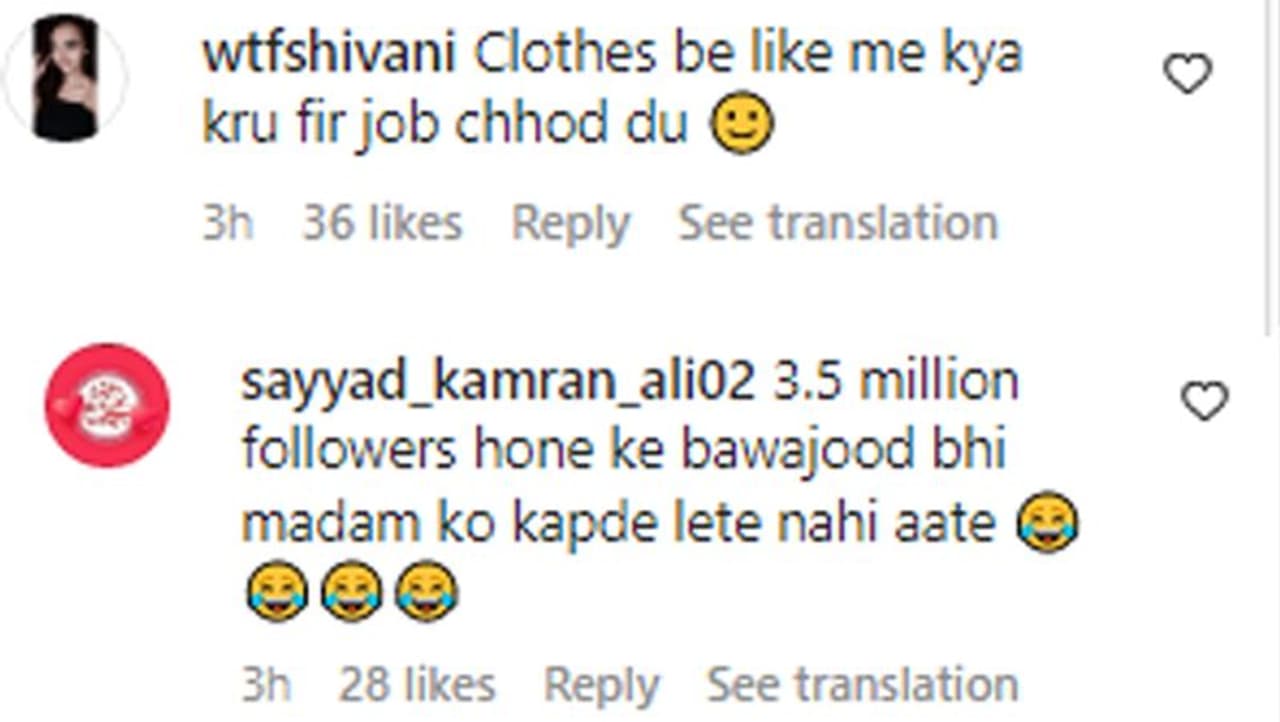The image size is (1280, 722).
Task: Open 3h timestamp under sayyad_kamran_ali02's comment
Action: coord(266,685)
